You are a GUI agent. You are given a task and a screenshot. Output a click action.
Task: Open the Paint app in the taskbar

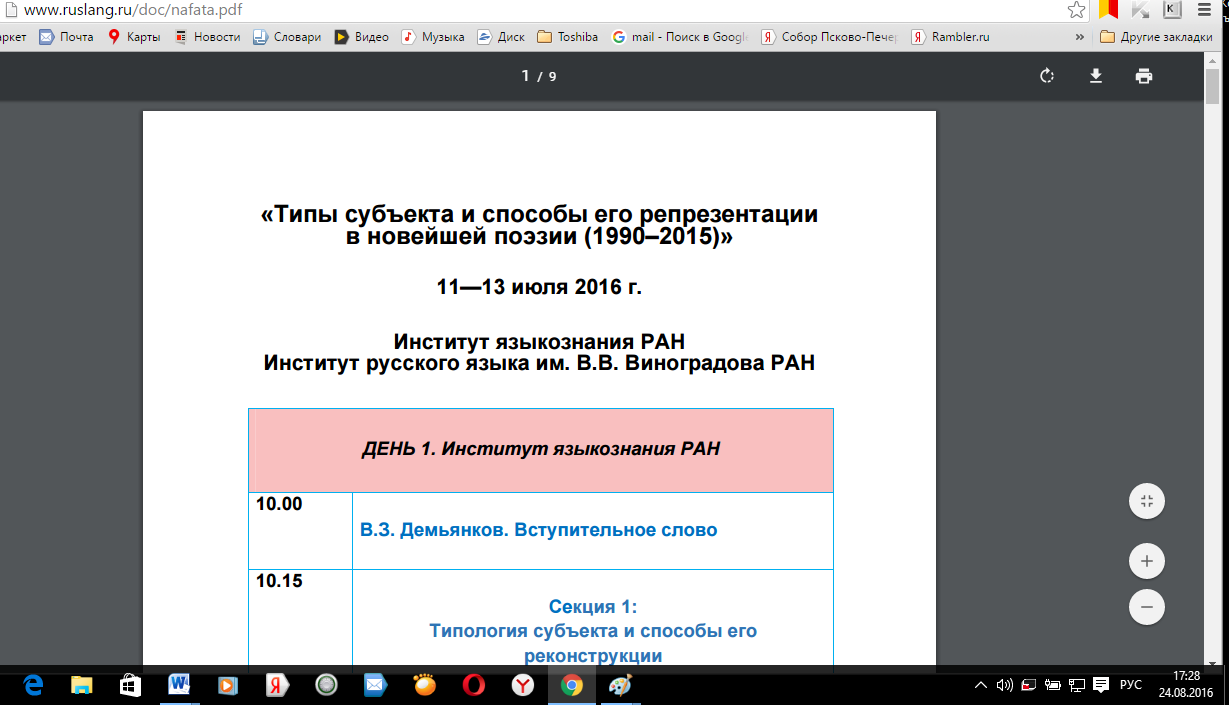pyautogui.click(x=621, y=685)
